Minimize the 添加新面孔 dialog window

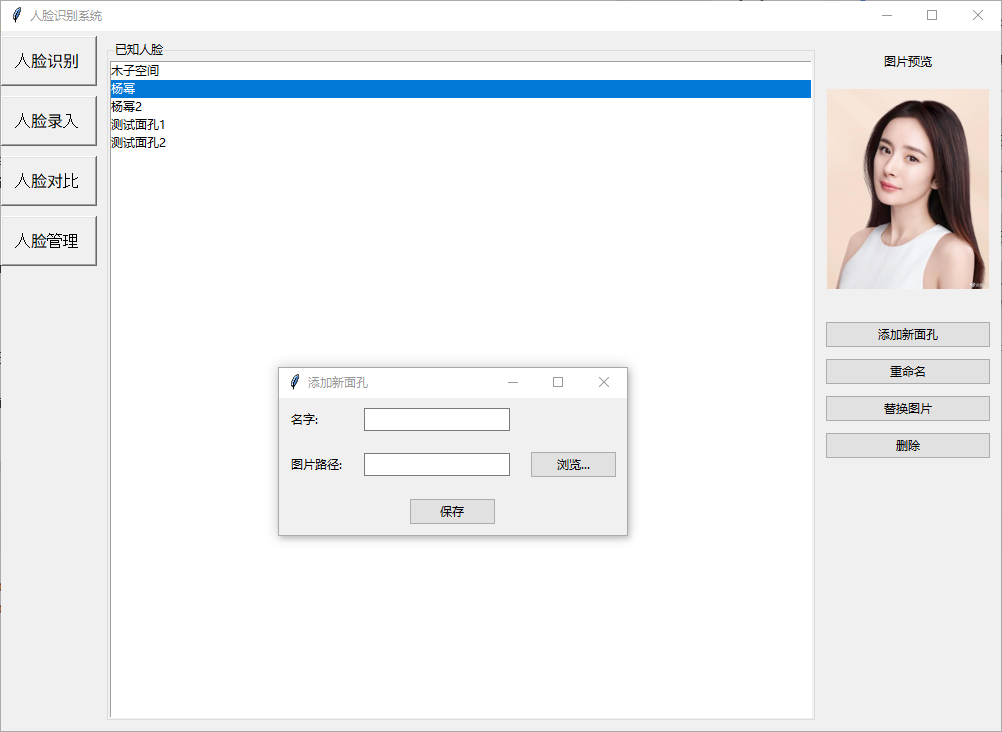(x=513, y=382)
